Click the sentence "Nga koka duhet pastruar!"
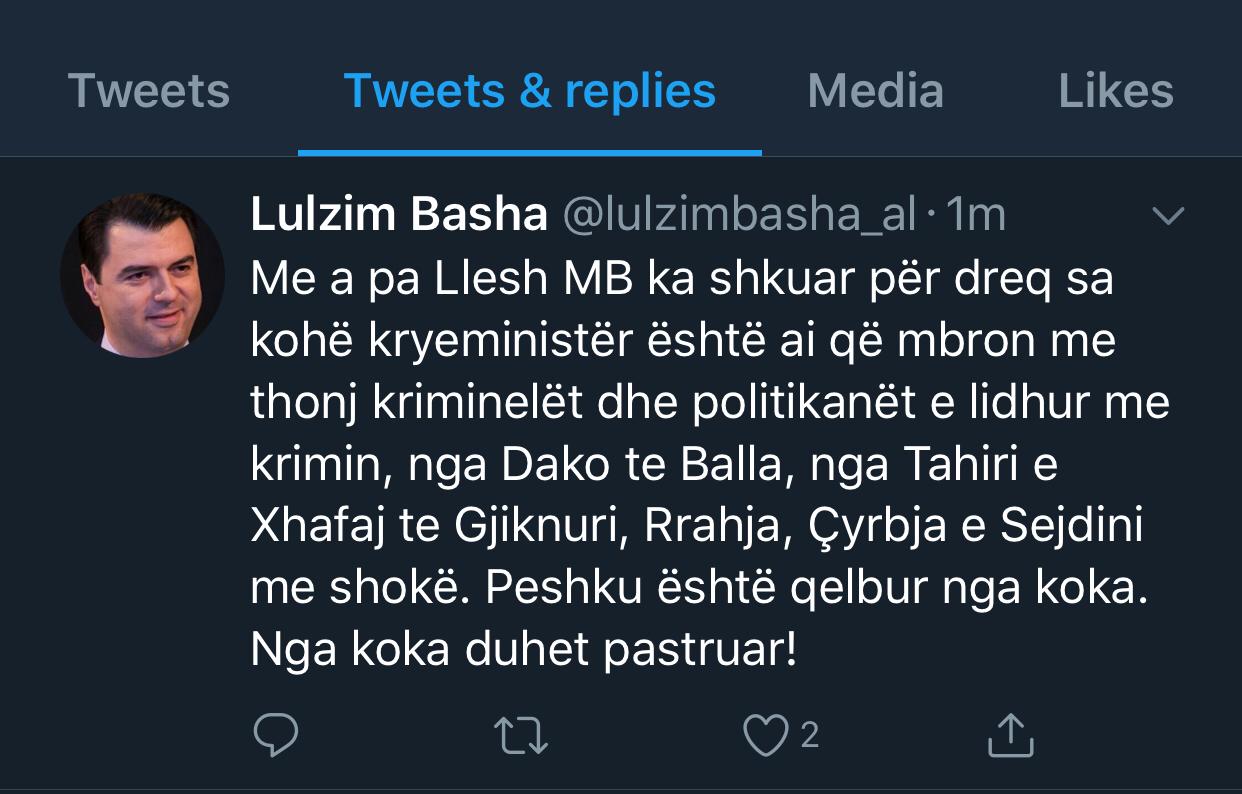 524,652
